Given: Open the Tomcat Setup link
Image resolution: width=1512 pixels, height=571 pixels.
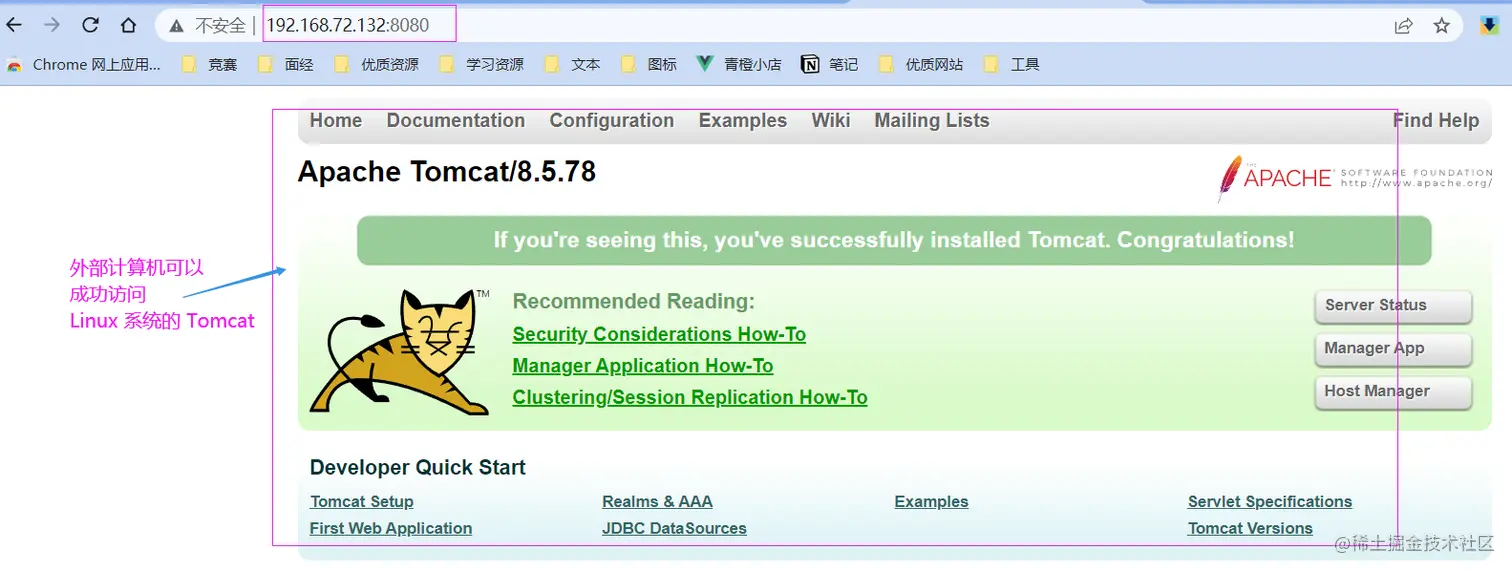Looking at the screenshot, I should tap(362, 502).
